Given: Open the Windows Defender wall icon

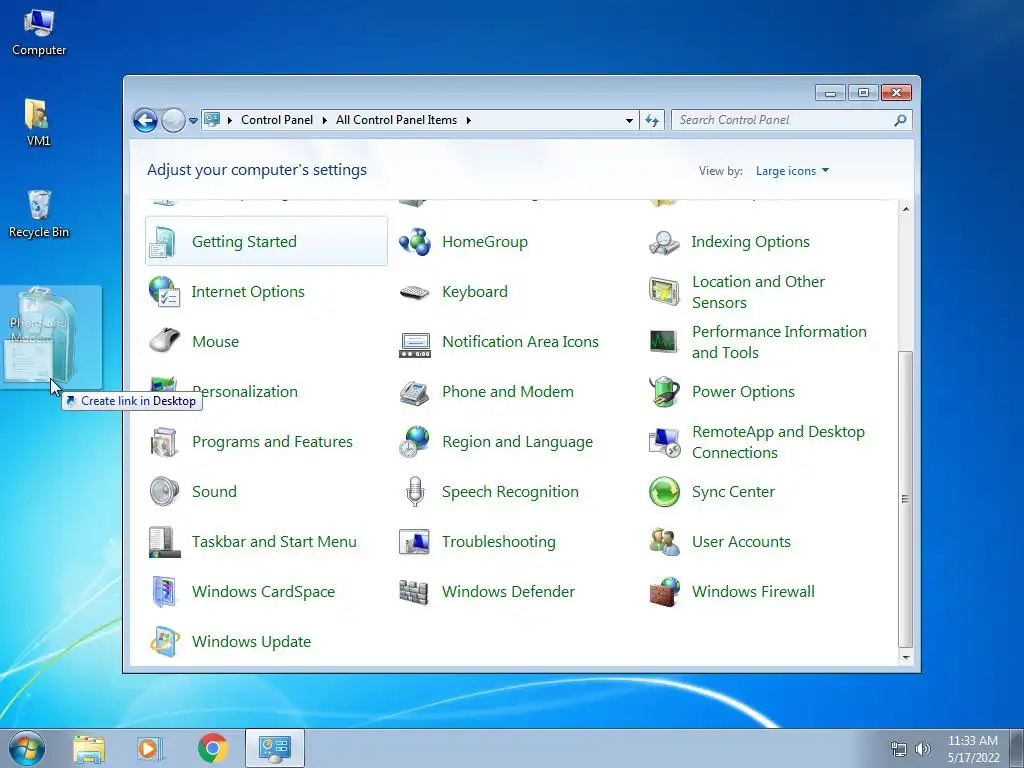Looking at the screenshot, I should [x=414, y=592].
